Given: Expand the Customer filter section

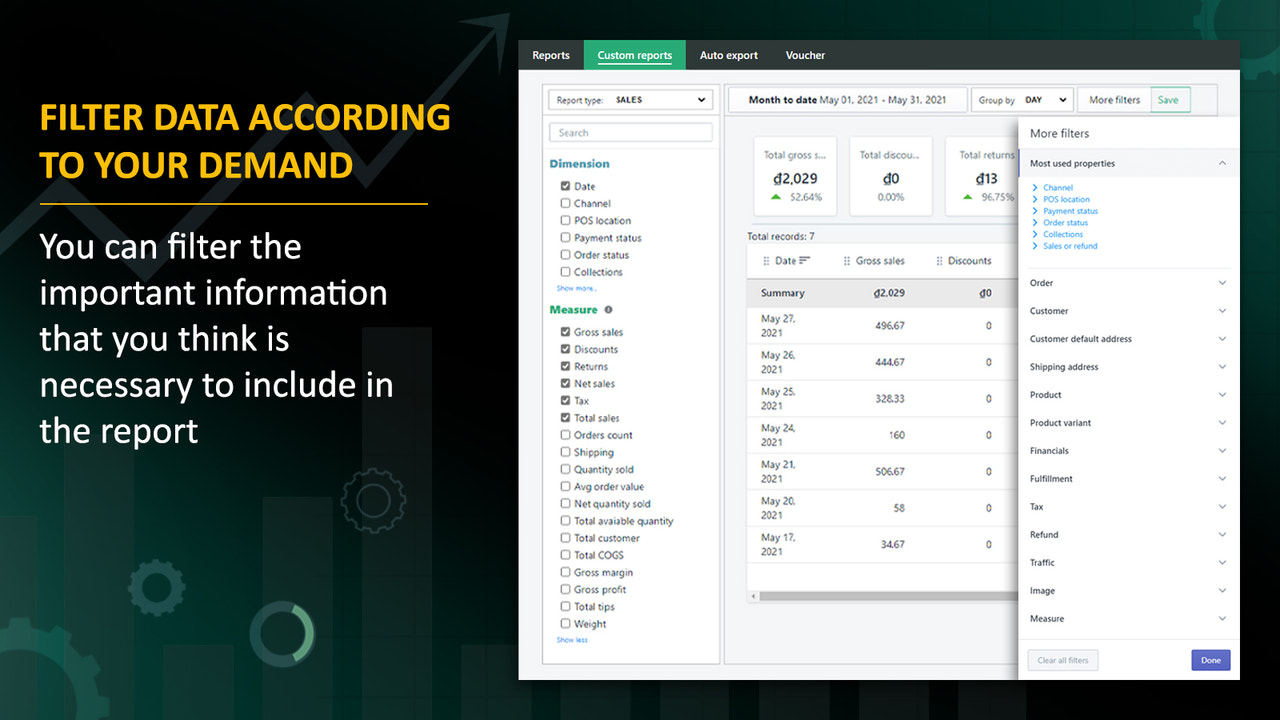Looking at the screenshot, I should tap(1128, 311).
